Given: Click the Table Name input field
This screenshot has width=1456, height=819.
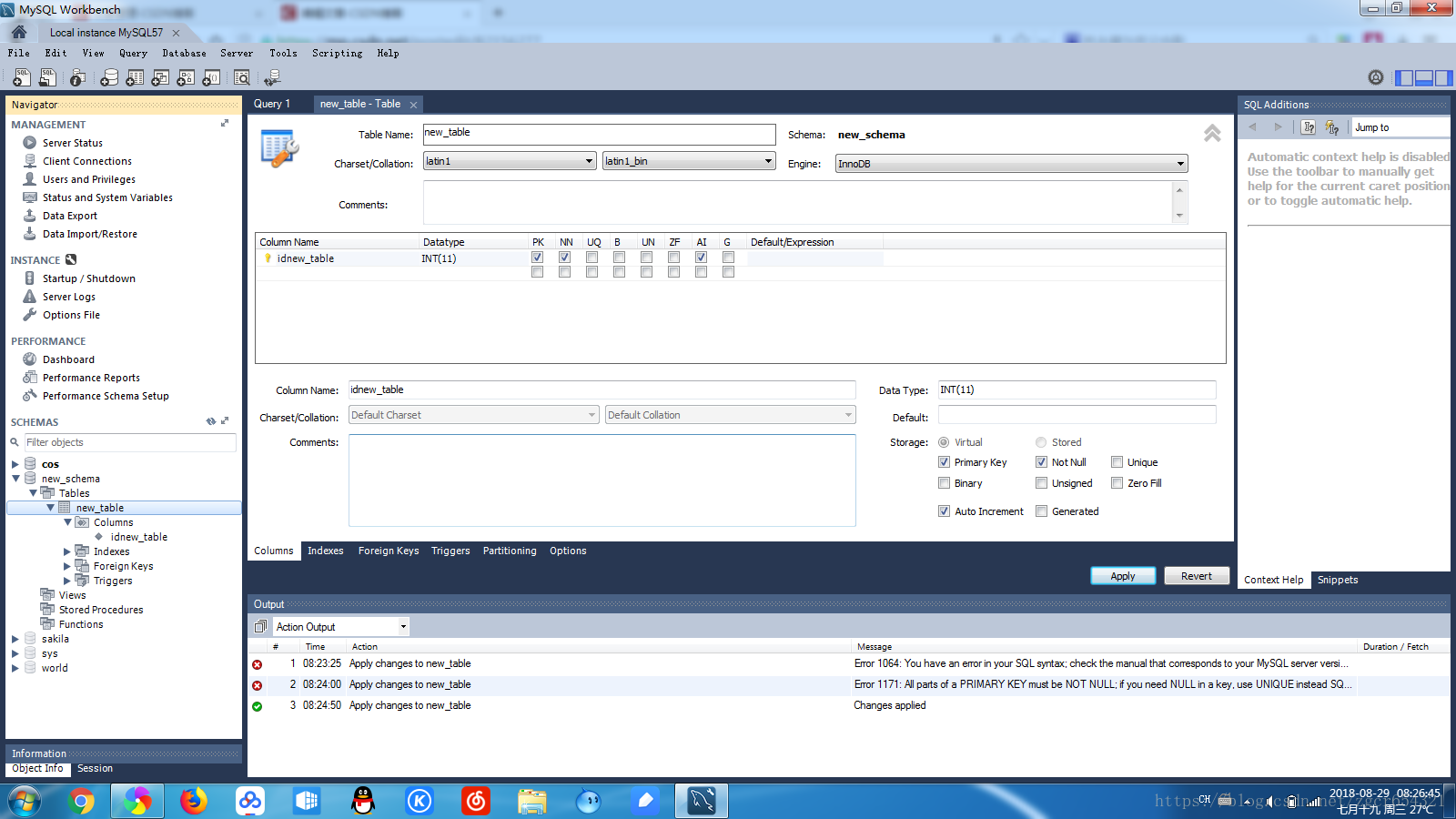Looking at the screenshot, I should 599,135.
